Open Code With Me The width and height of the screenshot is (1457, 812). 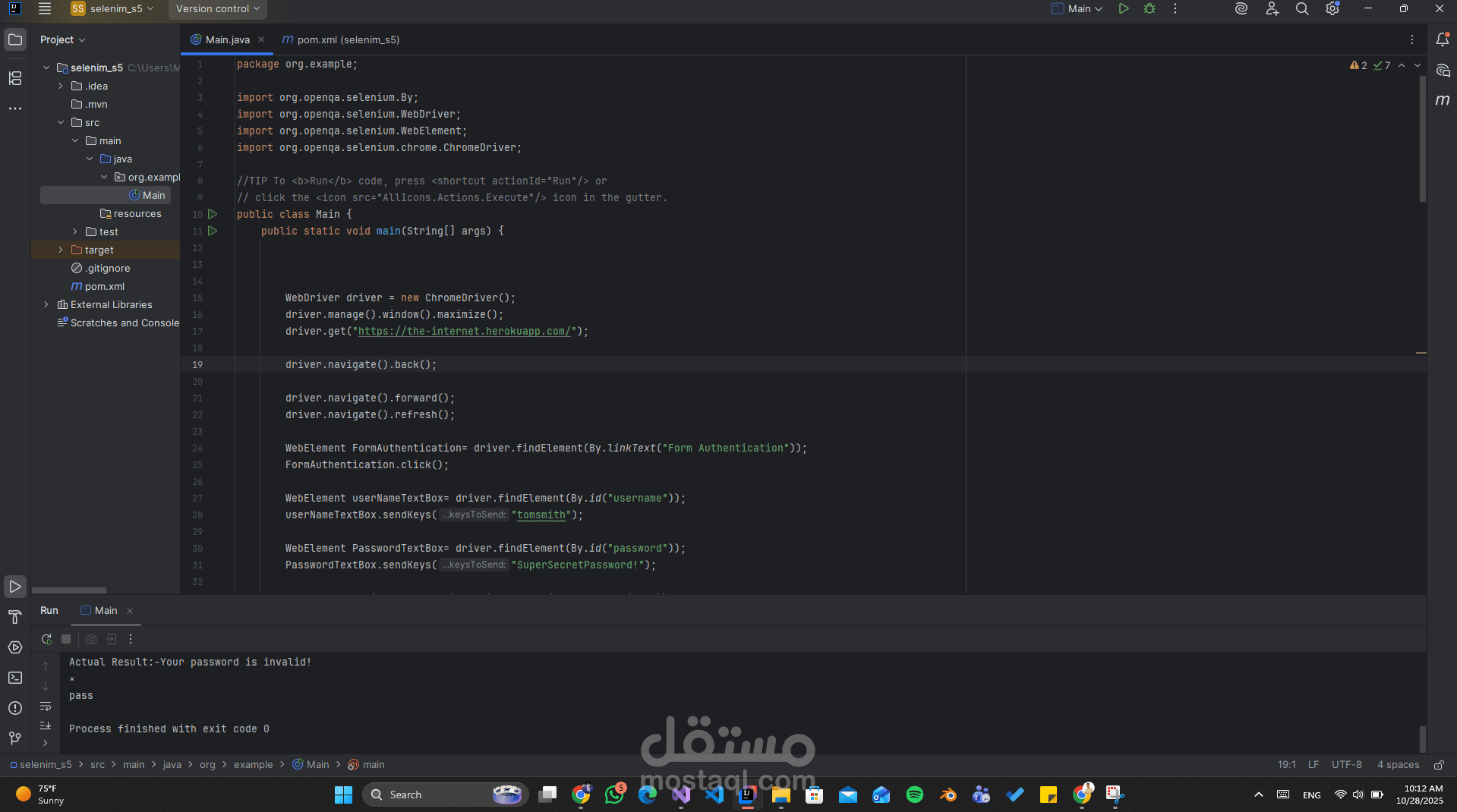(x=1272, y=8)
